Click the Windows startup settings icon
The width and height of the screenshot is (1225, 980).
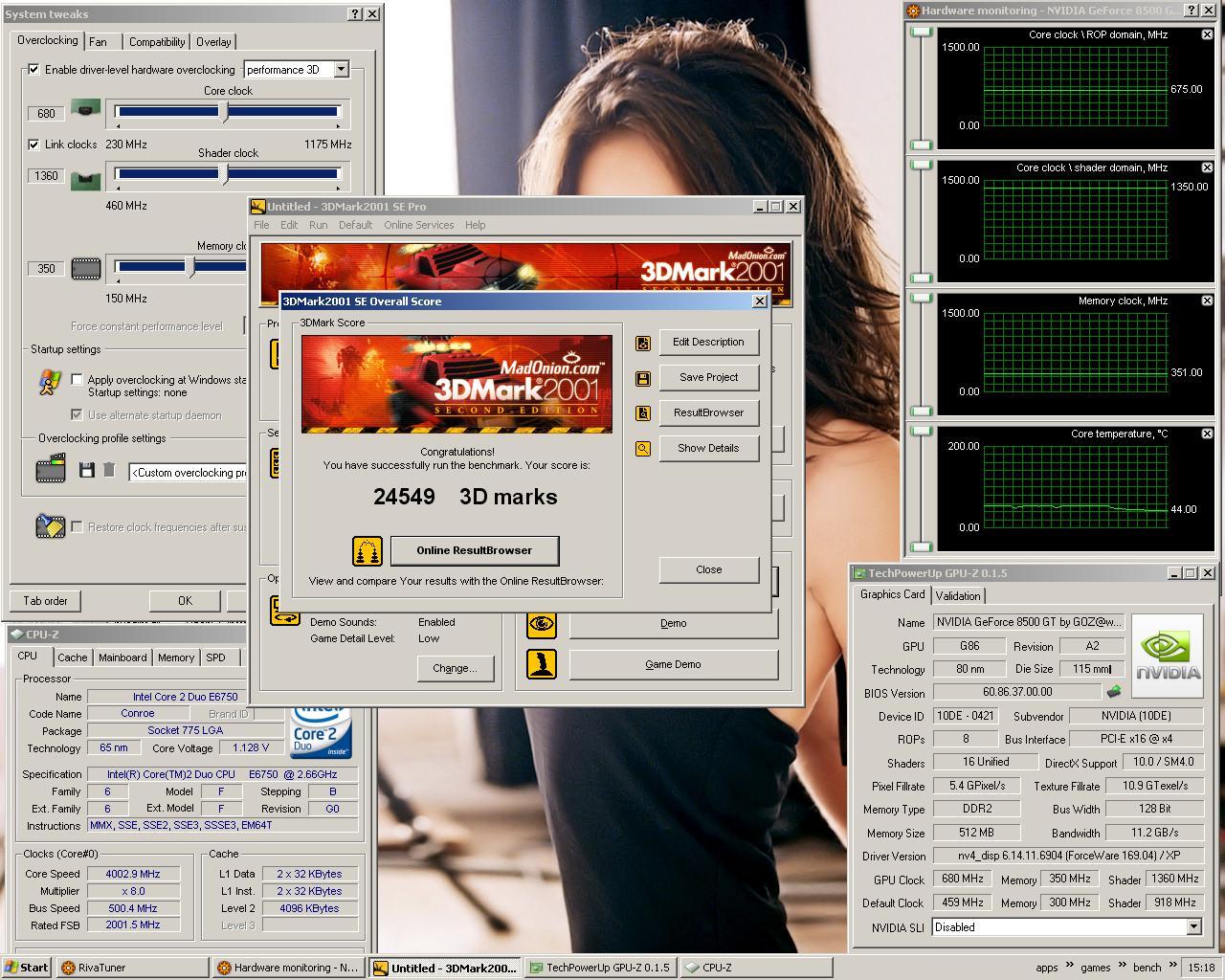coord(49,384)
